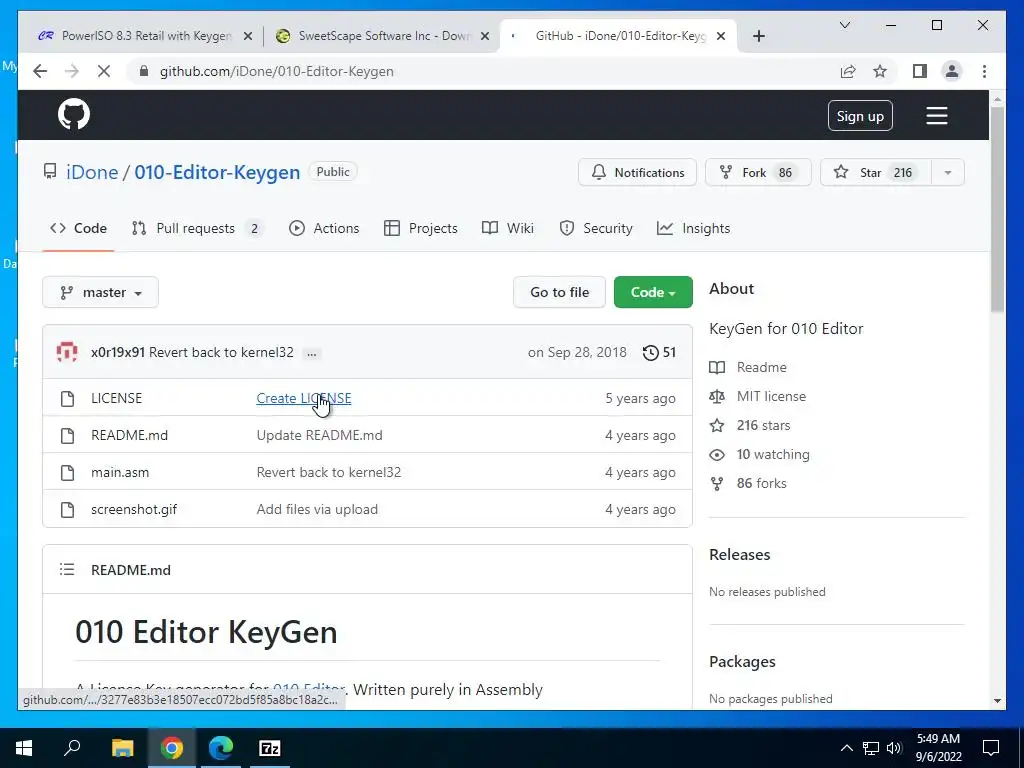Image resolution: width=1024 pixels, height=768 pixels.
Task: Switch to the Actions tab
Action: 324,228
